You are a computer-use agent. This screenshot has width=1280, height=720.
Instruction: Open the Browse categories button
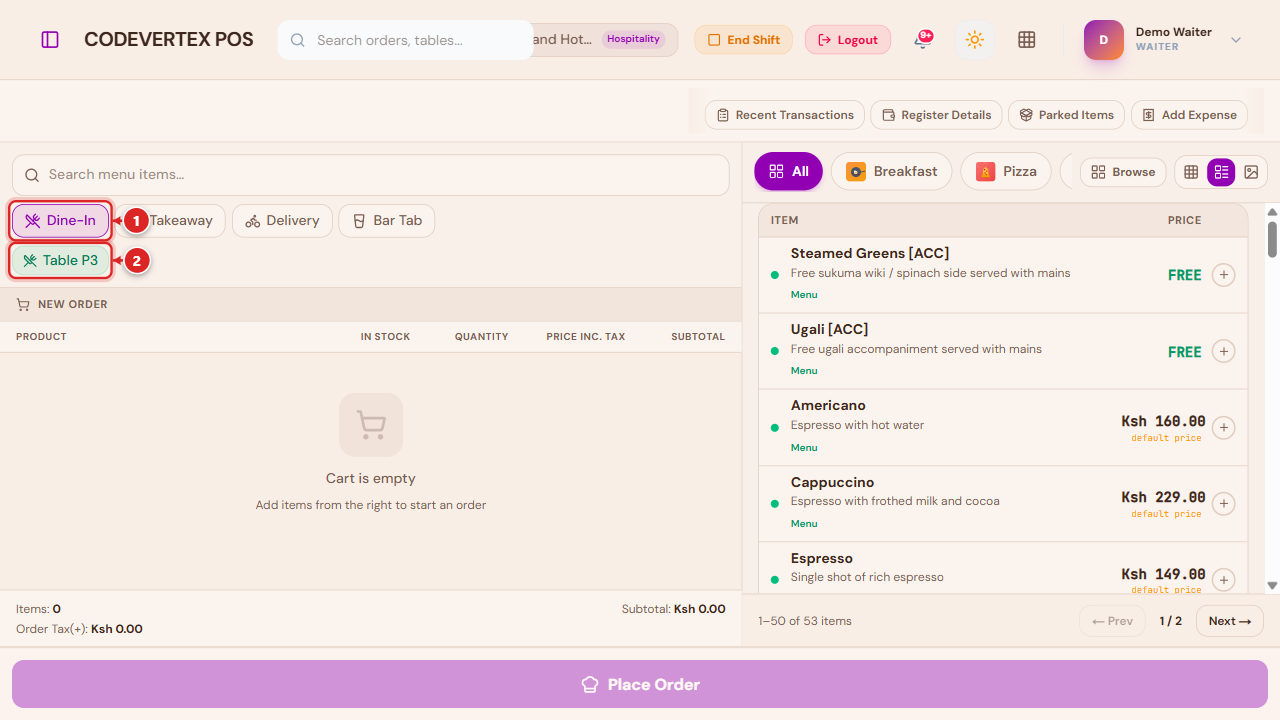click(x=1123, y=172)
